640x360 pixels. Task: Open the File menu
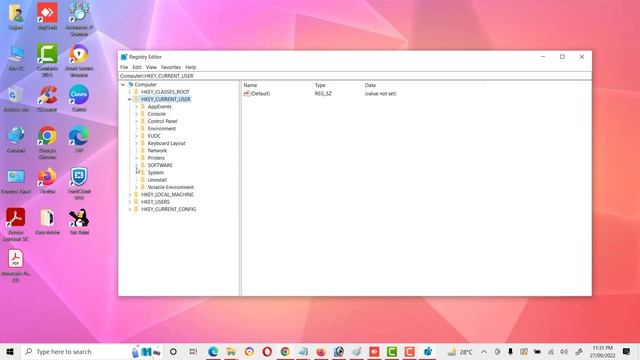click(124, 67)
